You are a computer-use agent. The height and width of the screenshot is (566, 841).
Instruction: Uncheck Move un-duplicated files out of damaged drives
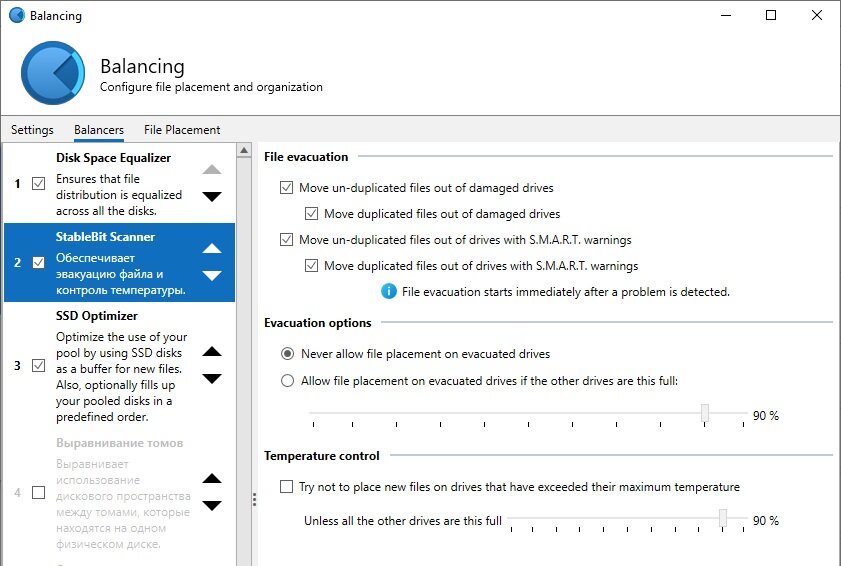tap(286, 187)
